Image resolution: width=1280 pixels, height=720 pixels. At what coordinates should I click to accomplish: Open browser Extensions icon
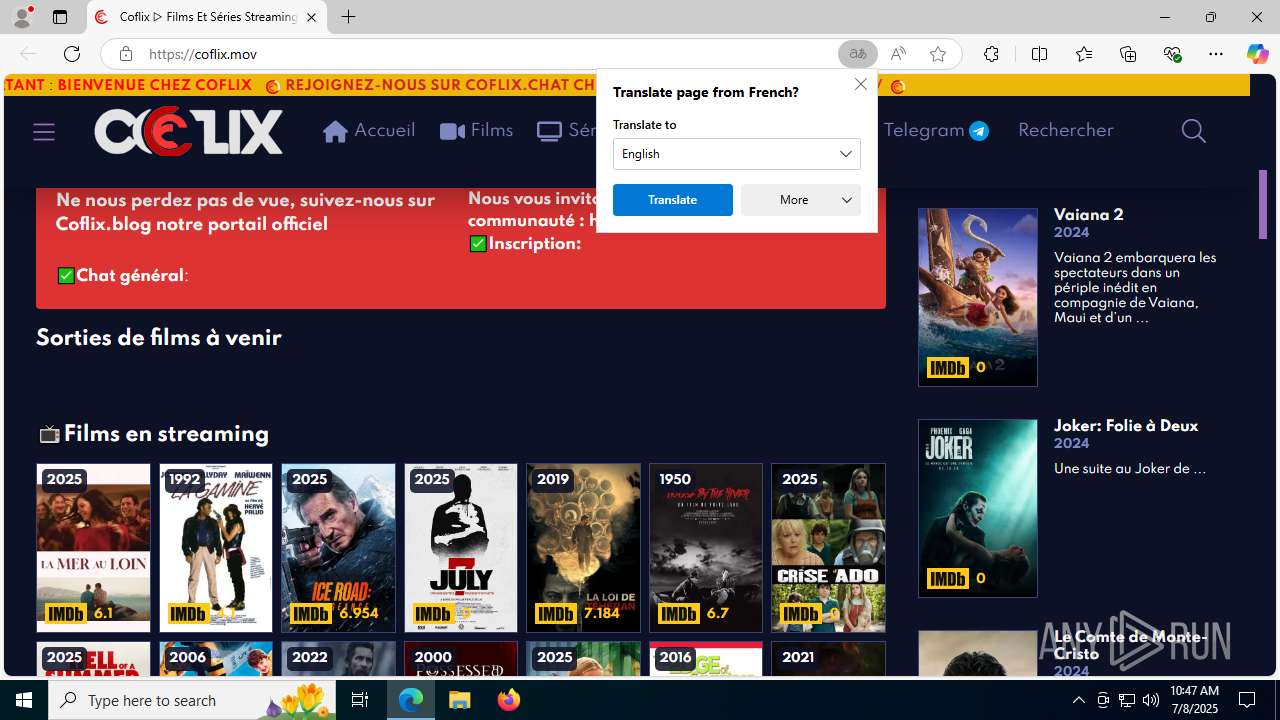click(991, 54)
